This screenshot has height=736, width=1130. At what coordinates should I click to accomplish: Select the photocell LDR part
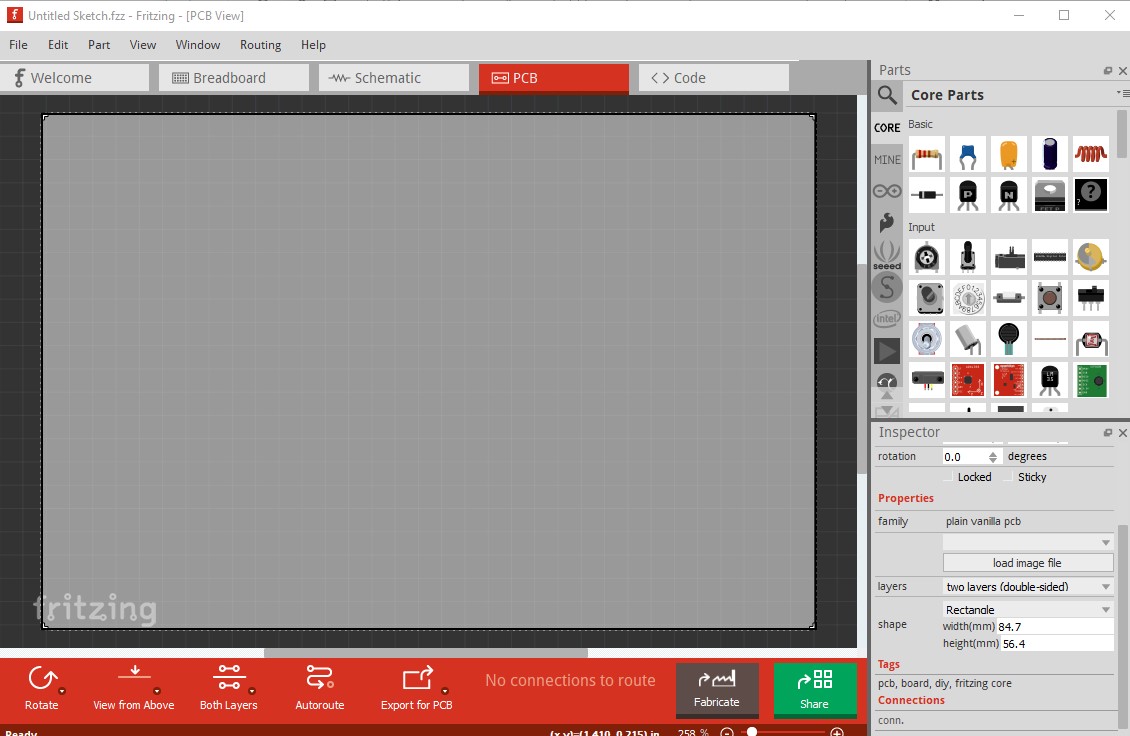1091,339
